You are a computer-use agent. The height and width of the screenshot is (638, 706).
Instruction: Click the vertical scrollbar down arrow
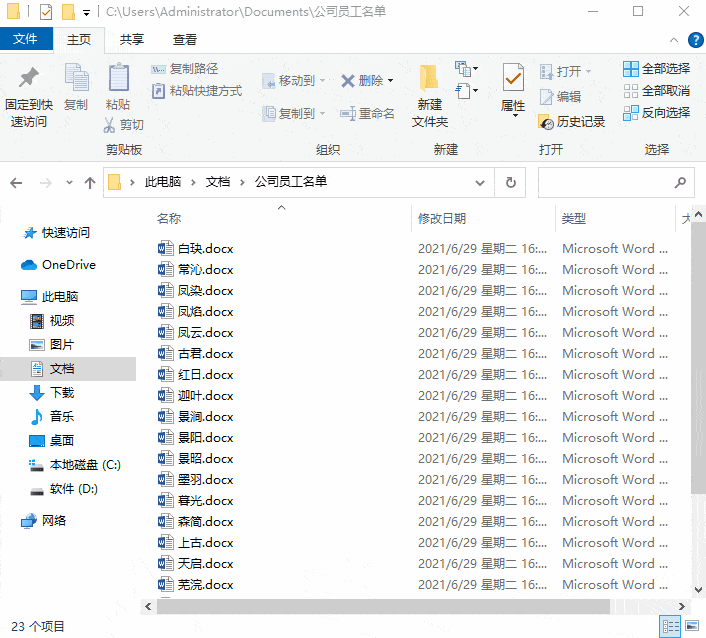click(x=698, y=589)
